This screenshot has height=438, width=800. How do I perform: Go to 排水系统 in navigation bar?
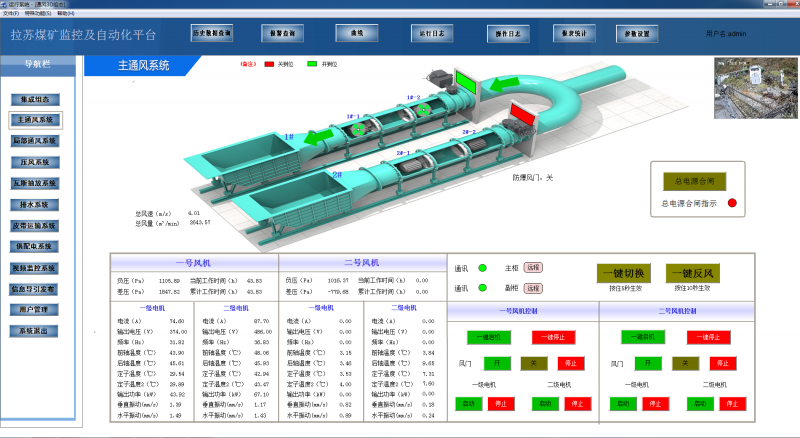point(35,205)
